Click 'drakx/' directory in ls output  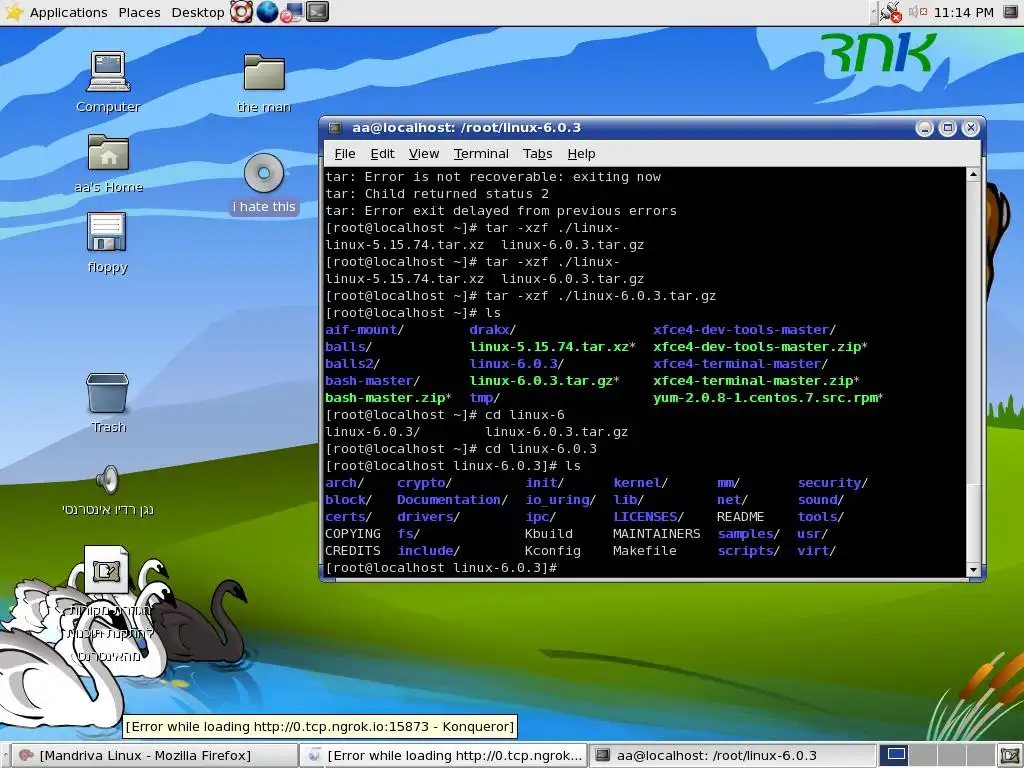tap(492, 330)
